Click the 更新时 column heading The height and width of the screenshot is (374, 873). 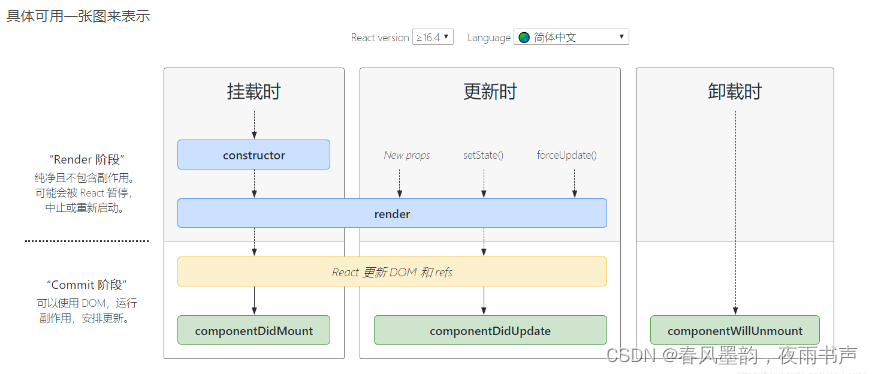(490, 91)
